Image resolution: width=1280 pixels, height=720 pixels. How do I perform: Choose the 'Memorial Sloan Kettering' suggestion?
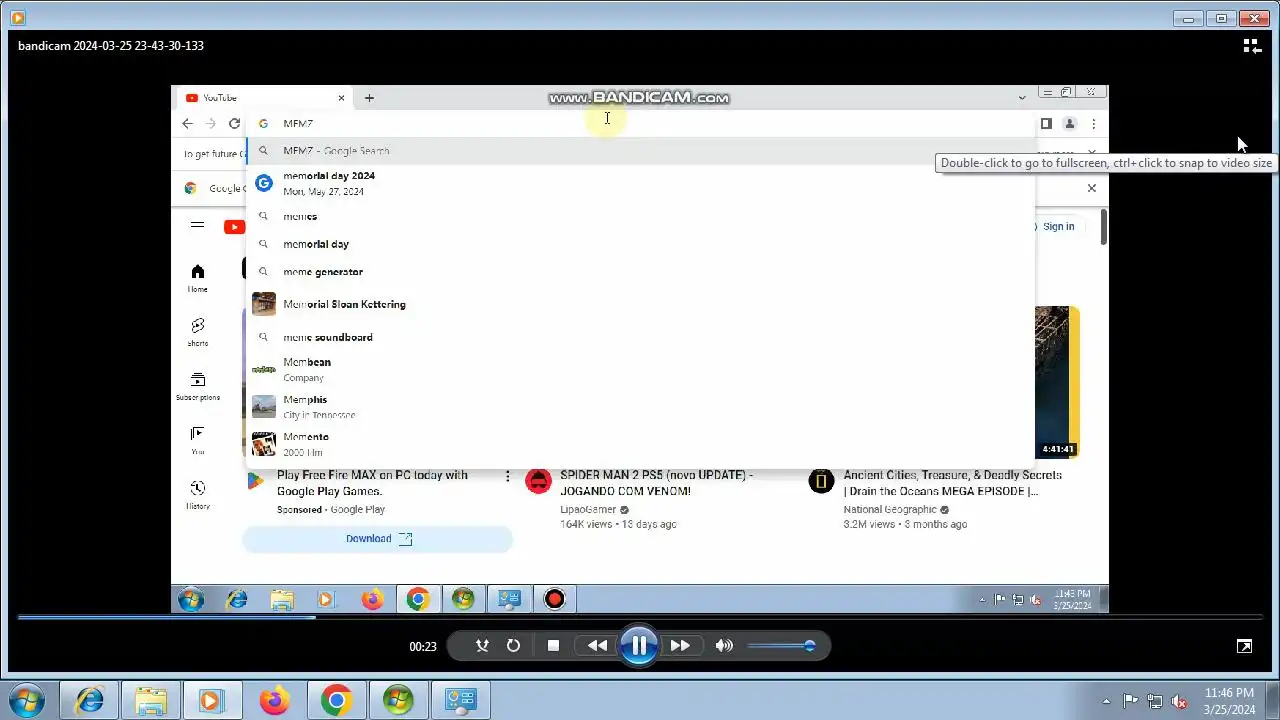pos(640,304)
